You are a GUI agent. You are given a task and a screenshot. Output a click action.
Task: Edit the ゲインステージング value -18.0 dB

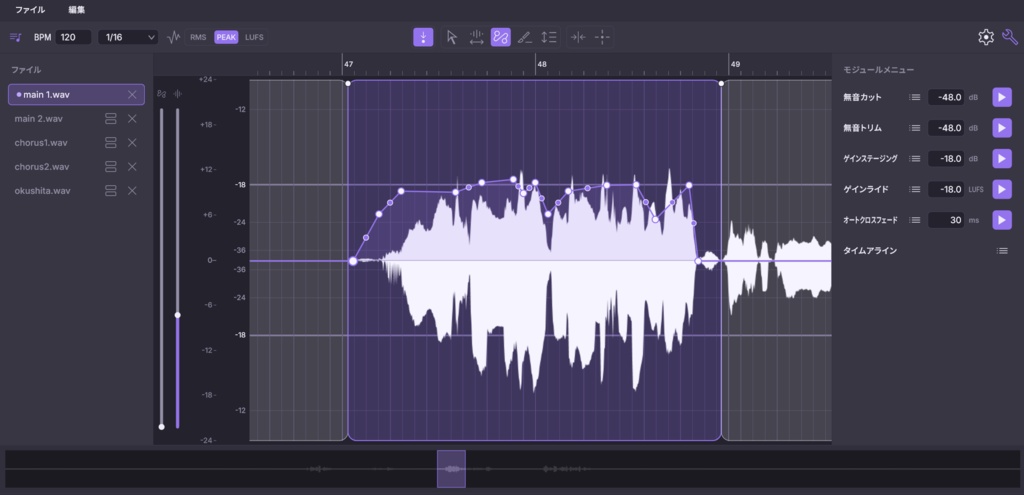[x=946, y=159]
